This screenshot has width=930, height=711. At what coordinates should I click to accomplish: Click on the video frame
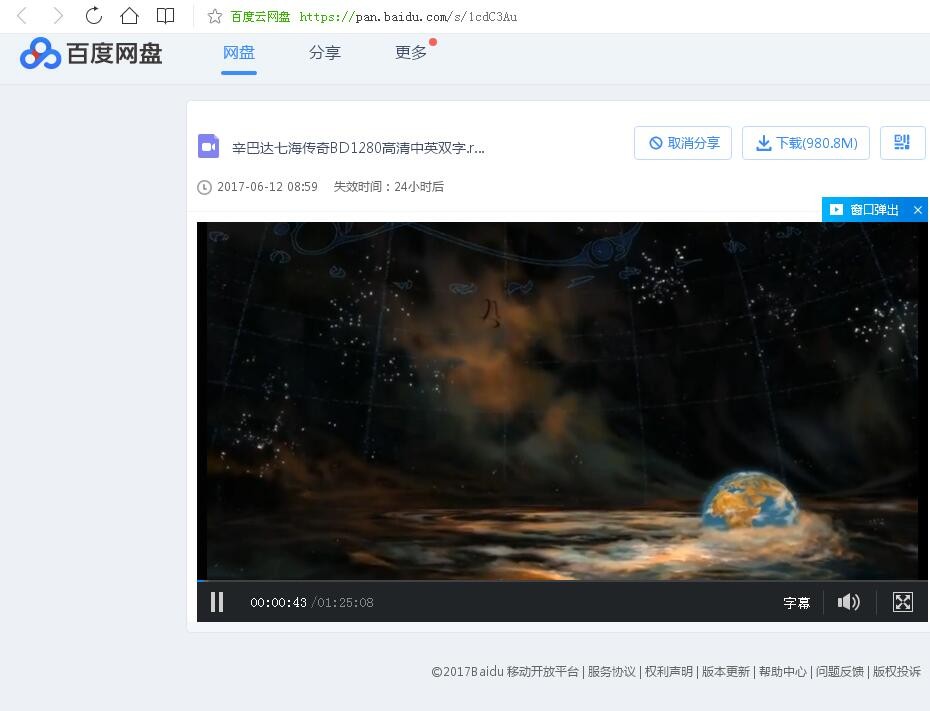click(x=562, y=401)
